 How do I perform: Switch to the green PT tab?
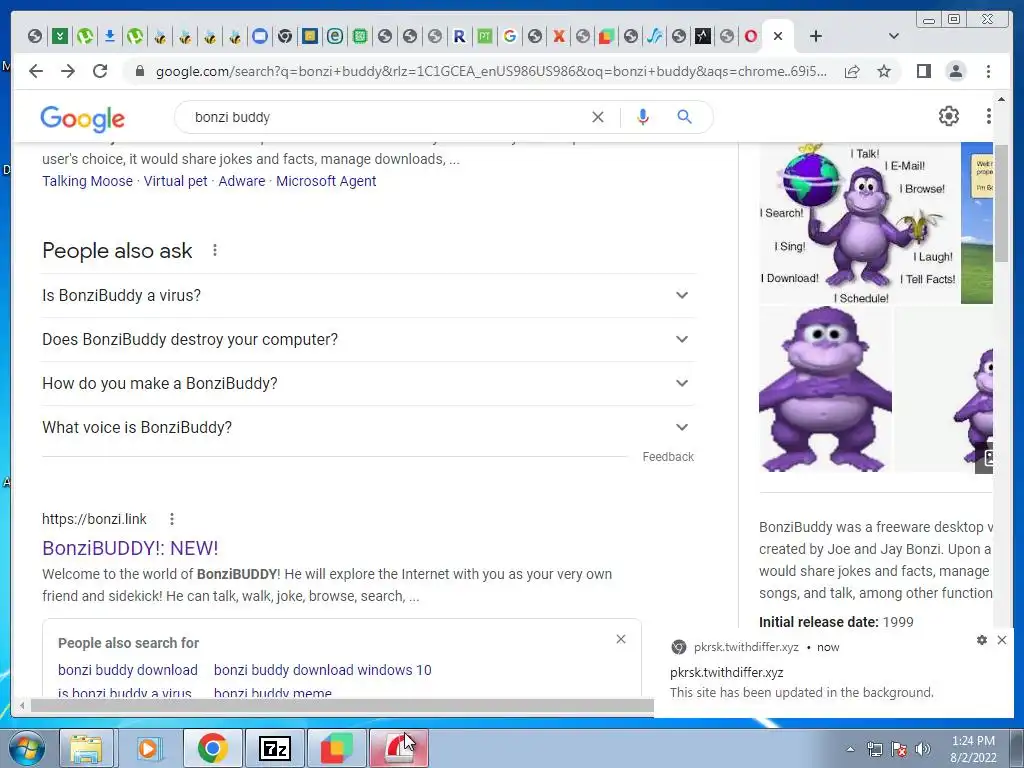click(485, 36)
